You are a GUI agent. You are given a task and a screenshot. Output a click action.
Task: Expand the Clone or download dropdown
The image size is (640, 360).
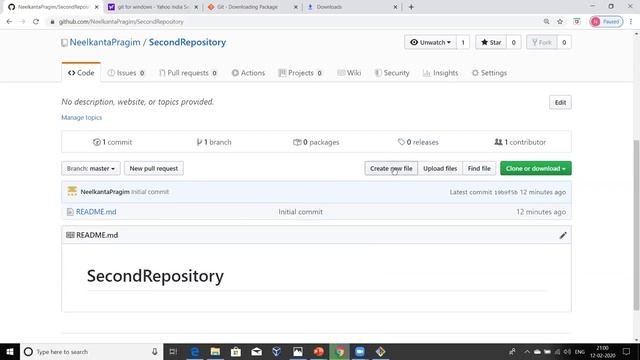(x=536, y=168)
